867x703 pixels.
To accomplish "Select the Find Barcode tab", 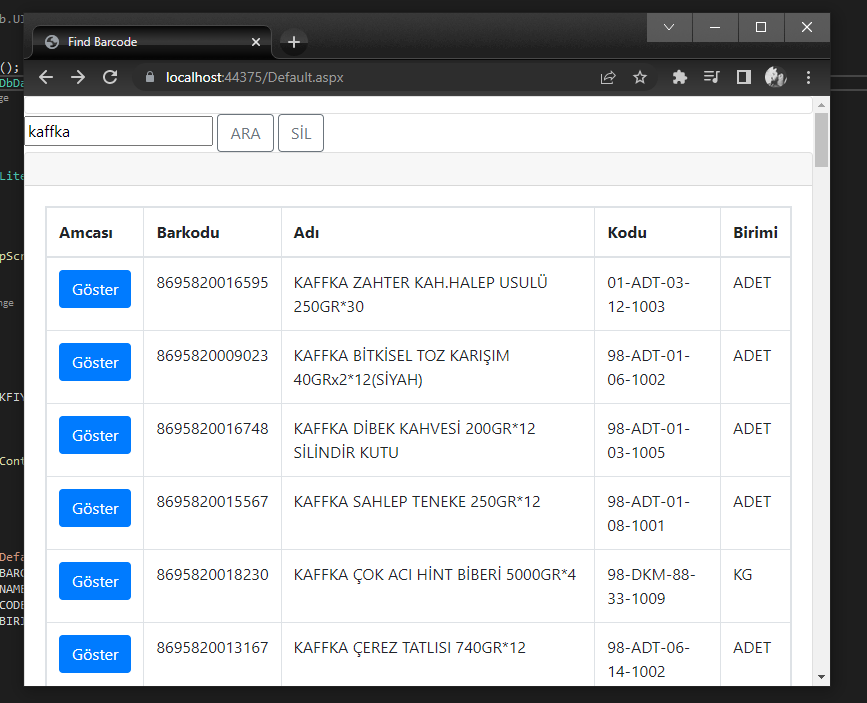I will [x=152, y=42].
